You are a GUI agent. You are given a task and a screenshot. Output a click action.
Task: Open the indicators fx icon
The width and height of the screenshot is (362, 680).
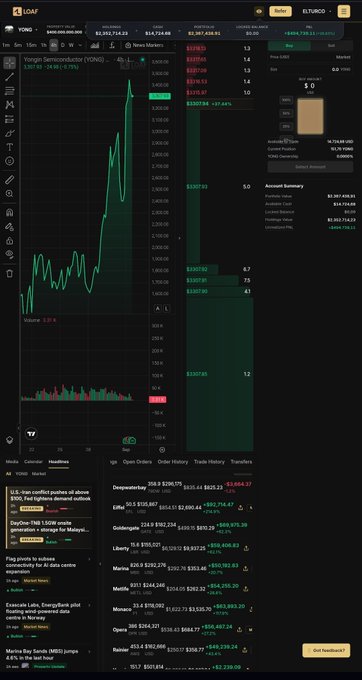[112, 45]
